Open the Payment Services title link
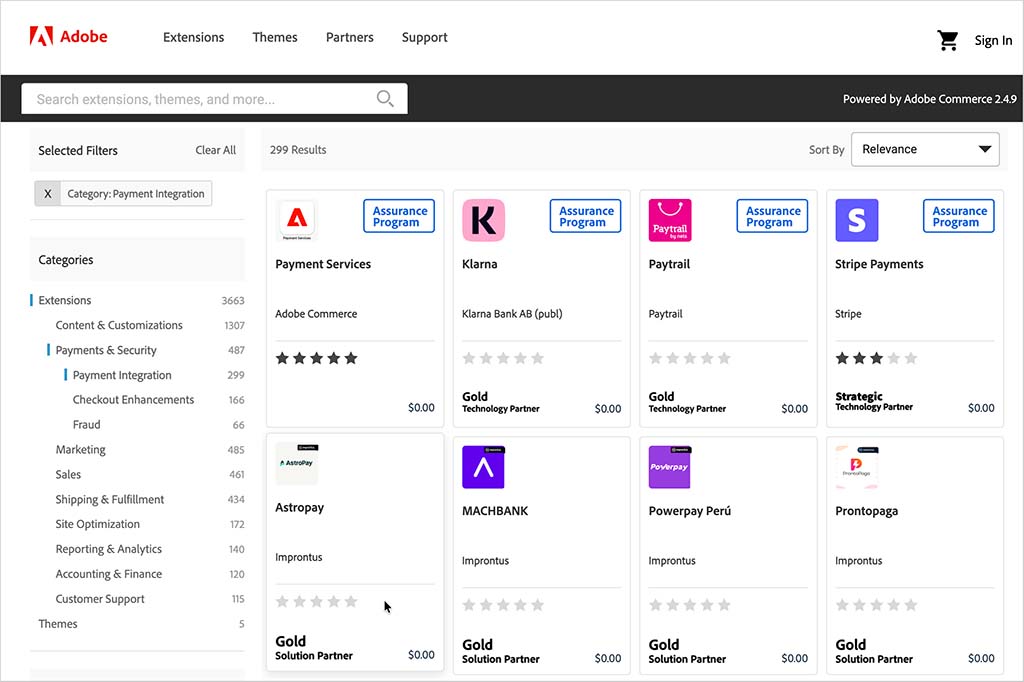The height and width of the screenshot is (682, 1024). [323, 264]
